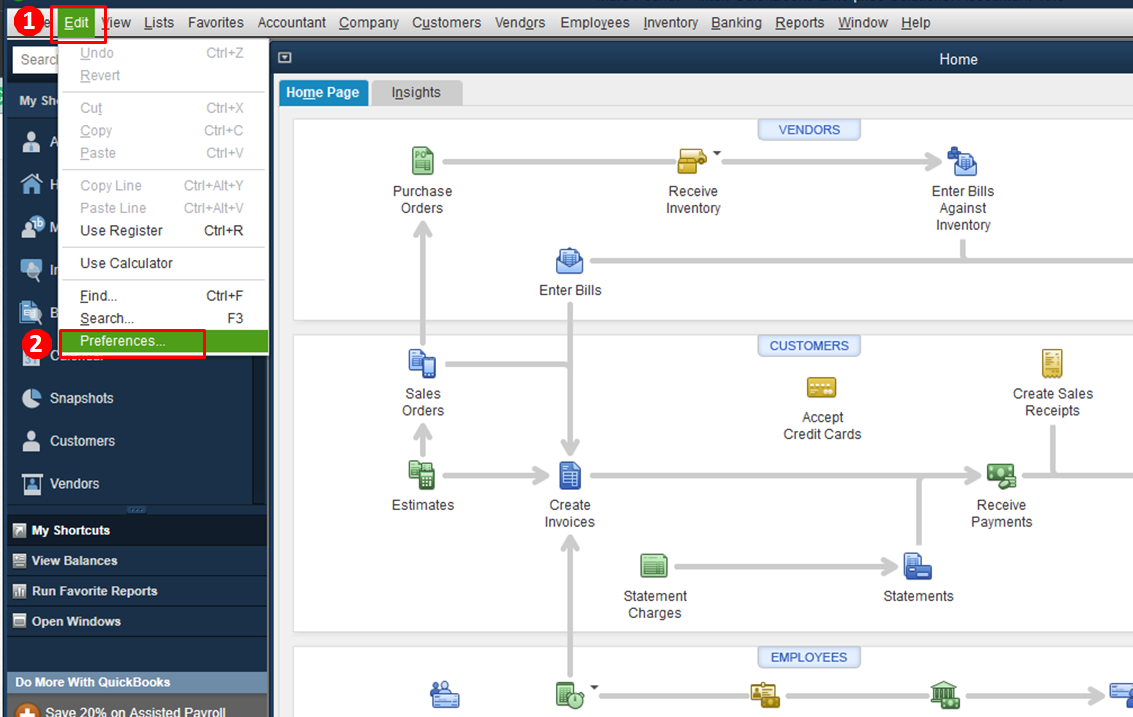Screen dimensions: 1133x717
Task: Open the Lists menu
Action: pyautogui.click(x=159, y=22)
